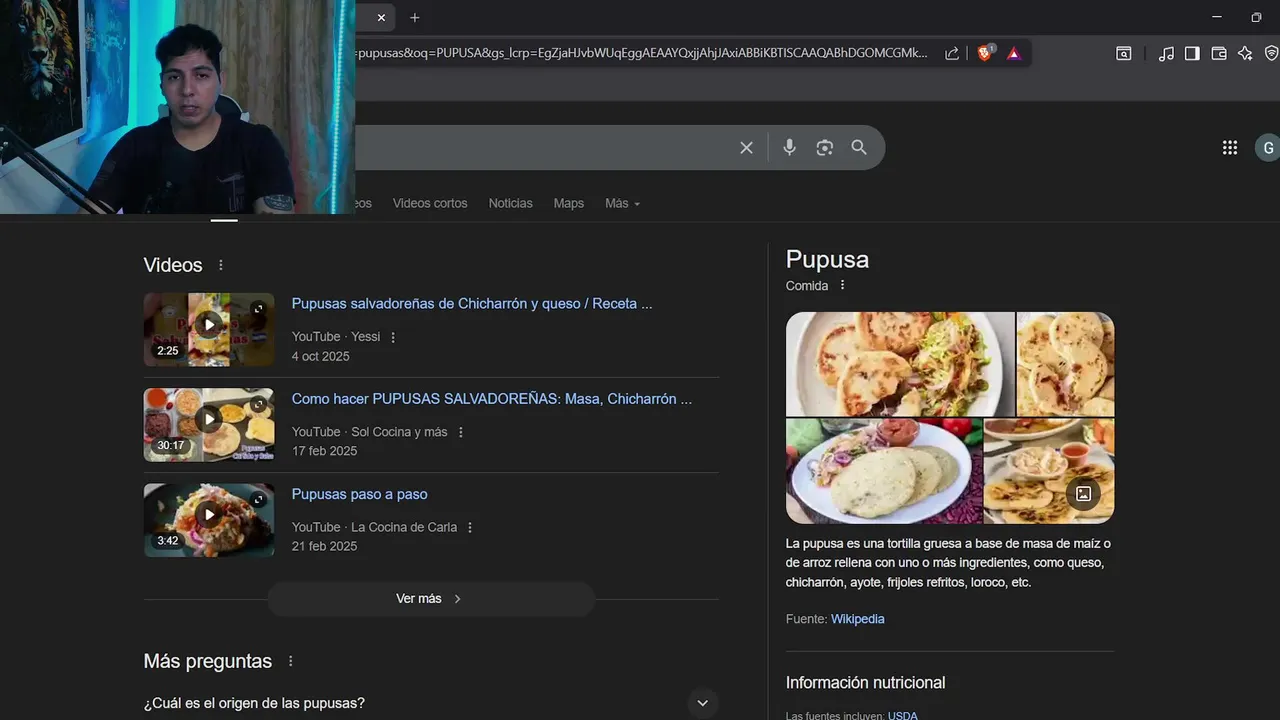This screenshot has width=1280, height=720.
Task: Click the Brave Shields lion icon
Action: point(985,53)
